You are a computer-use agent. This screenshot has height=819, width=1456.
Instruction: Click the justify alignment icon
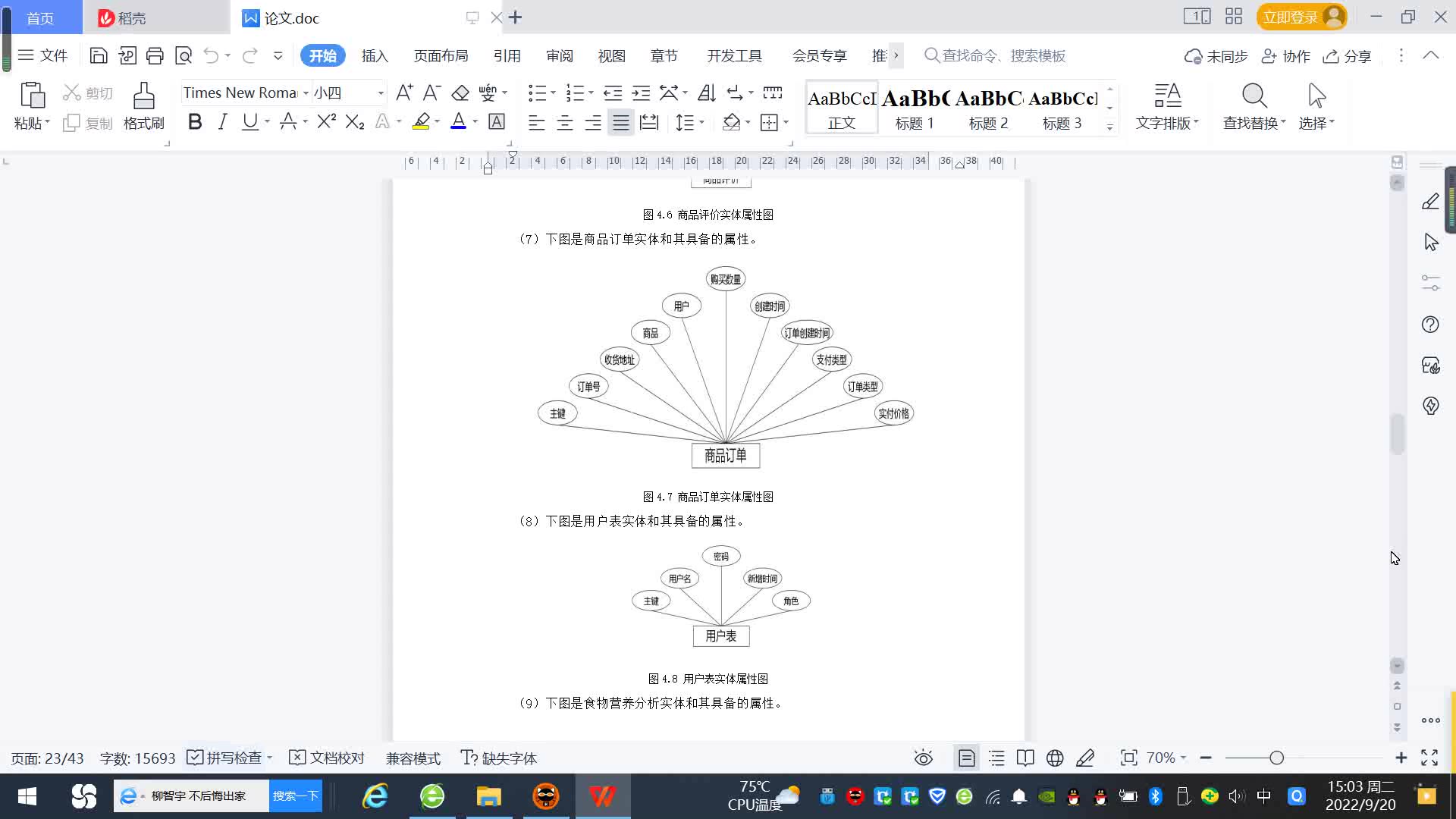[x=621, y=123]
